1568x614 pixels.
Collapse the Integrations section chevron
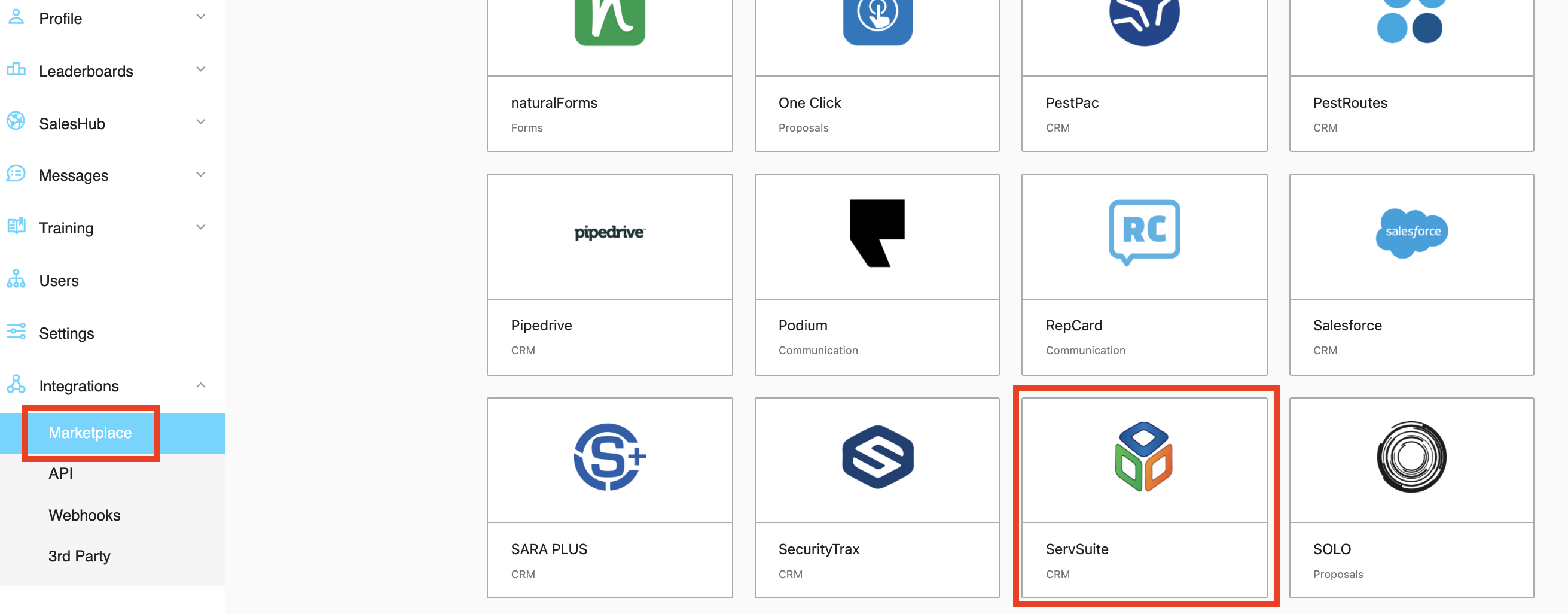[200, 385]
